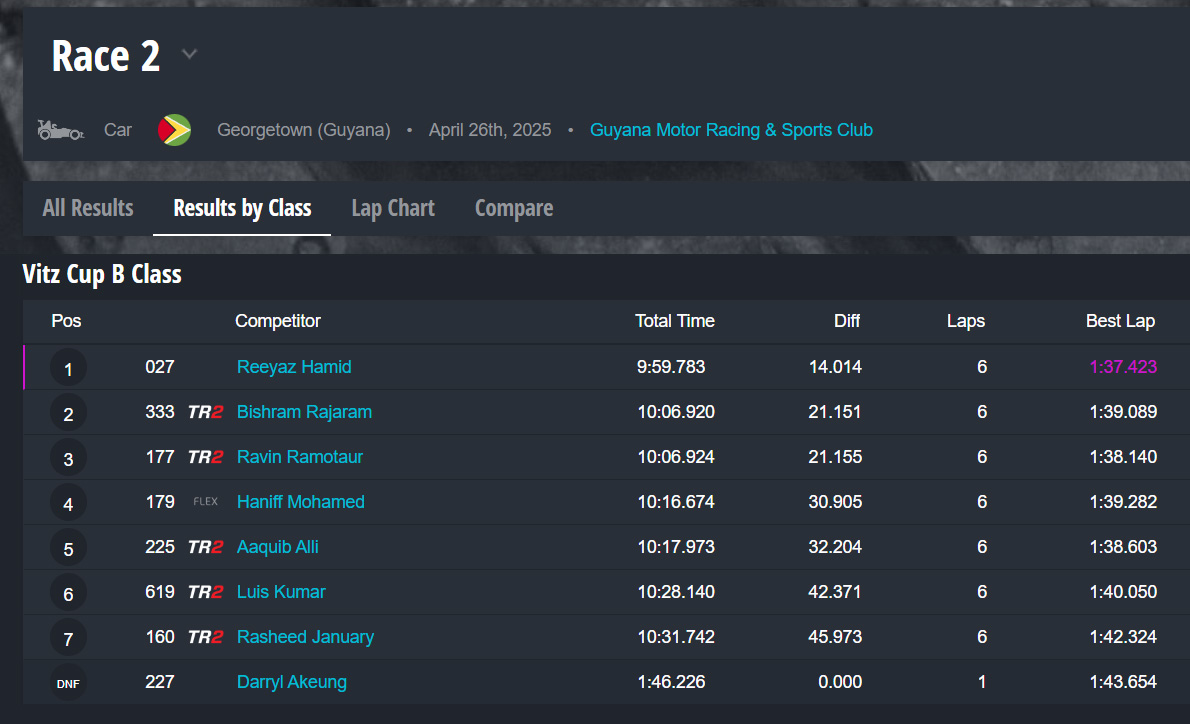Screen dimensions: 1190x724
Task: Click Rasheed January's name link
Action: pos(305,637)
